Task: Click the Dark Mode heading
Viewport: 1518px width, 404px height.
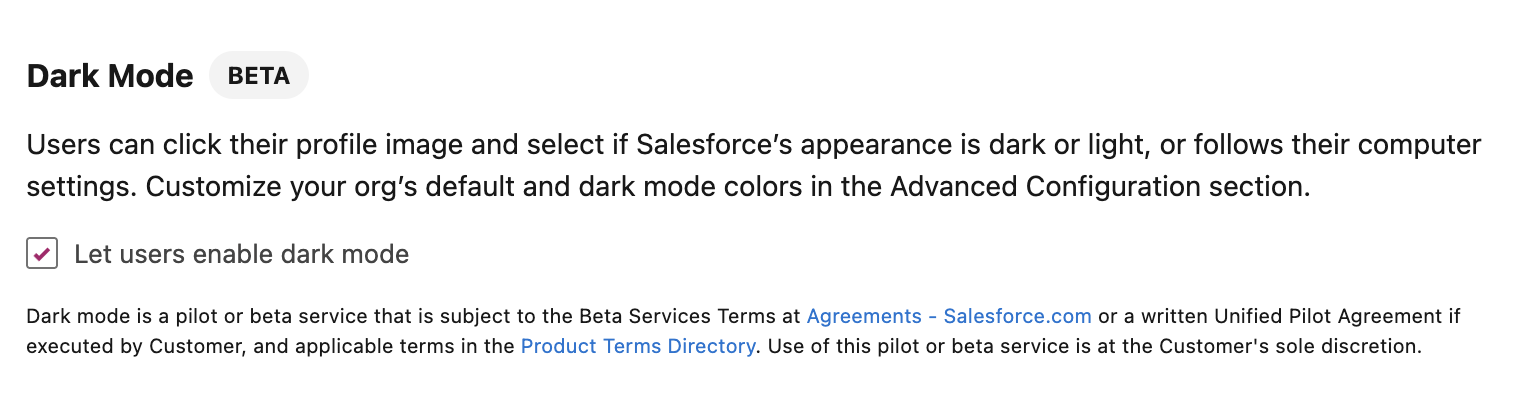Action: click(110, 76)
